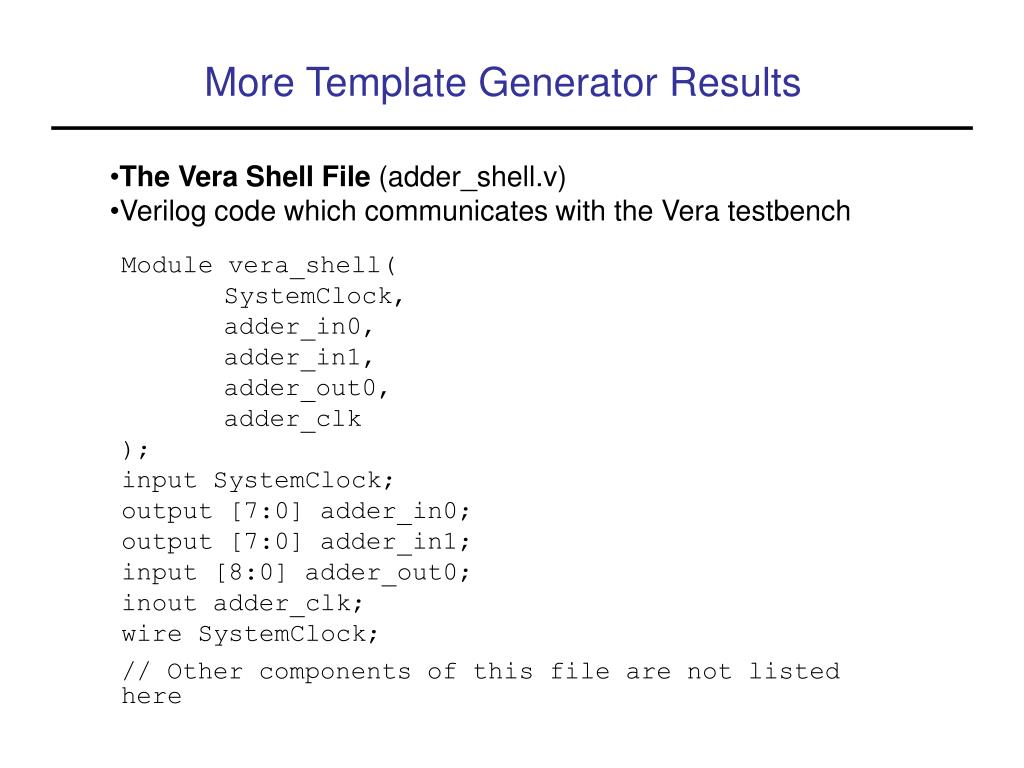Click the closing ); line
This screenshot has height=768, width=1024.
(x=135, y=450)
